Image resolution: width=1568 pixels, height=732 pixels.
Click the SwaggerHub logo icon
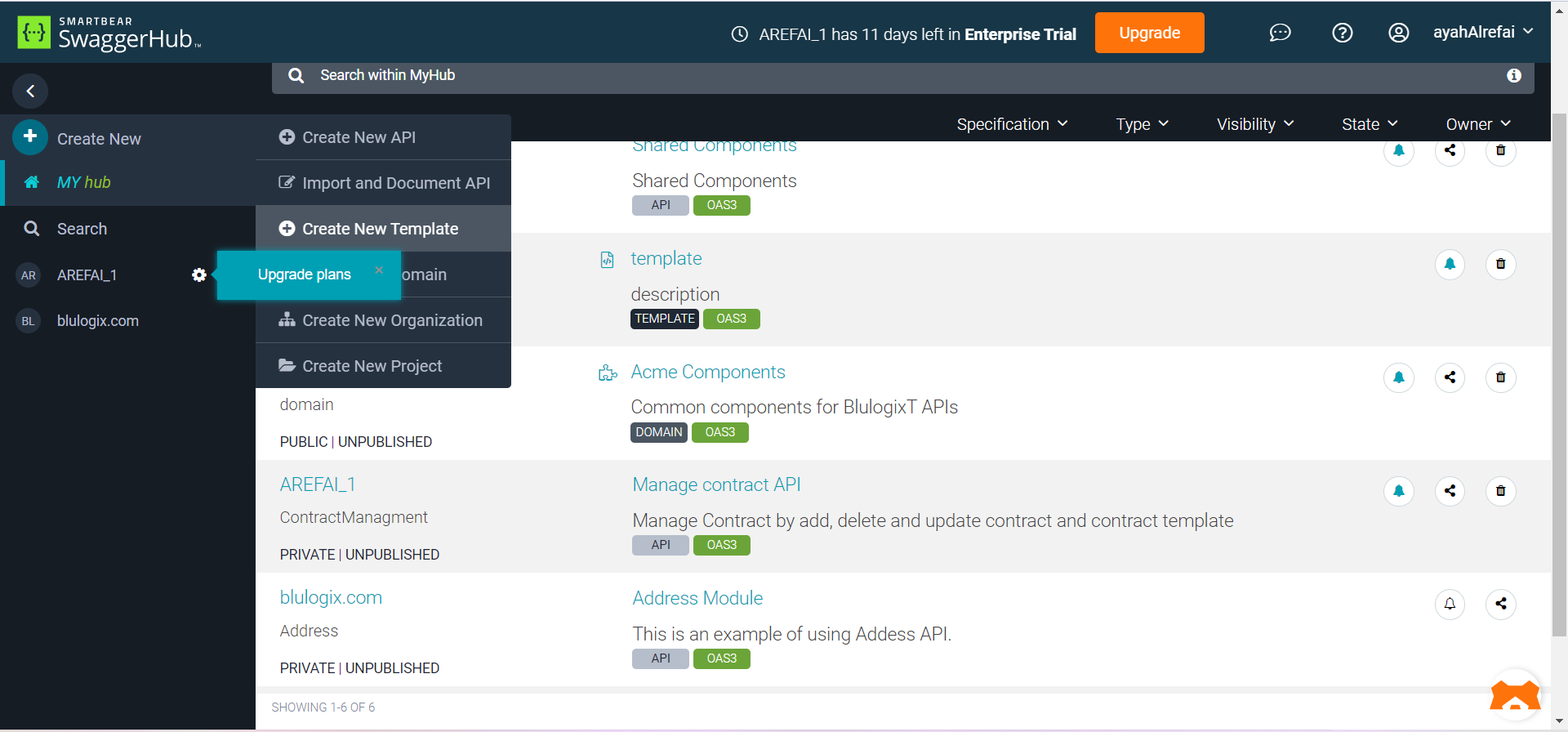(33, 33)
